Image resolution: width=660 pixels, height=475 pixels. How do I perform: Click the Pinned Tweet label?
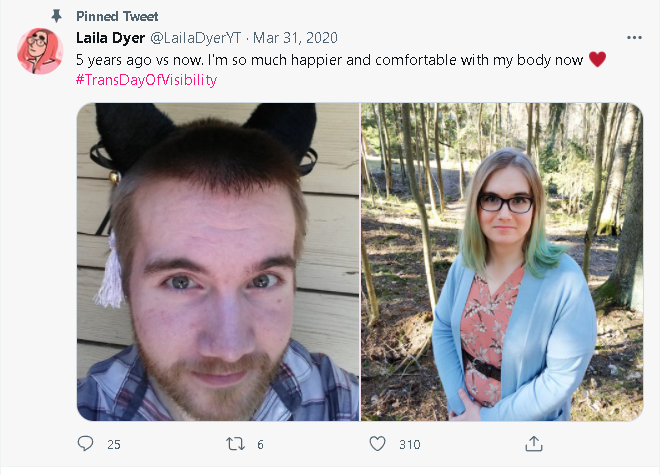(117, 16)
